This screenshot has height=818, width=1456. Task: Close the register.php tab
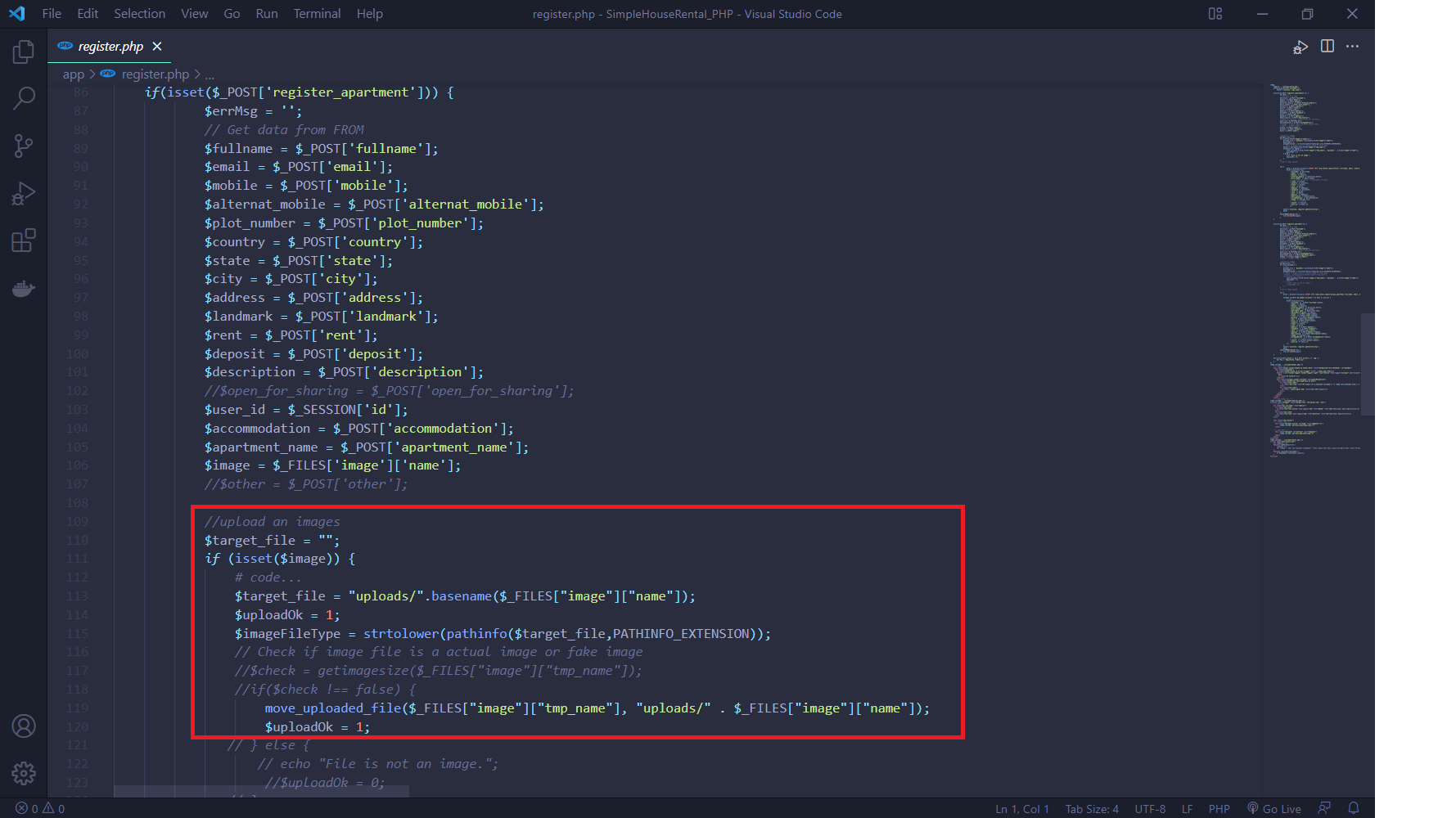157,47
